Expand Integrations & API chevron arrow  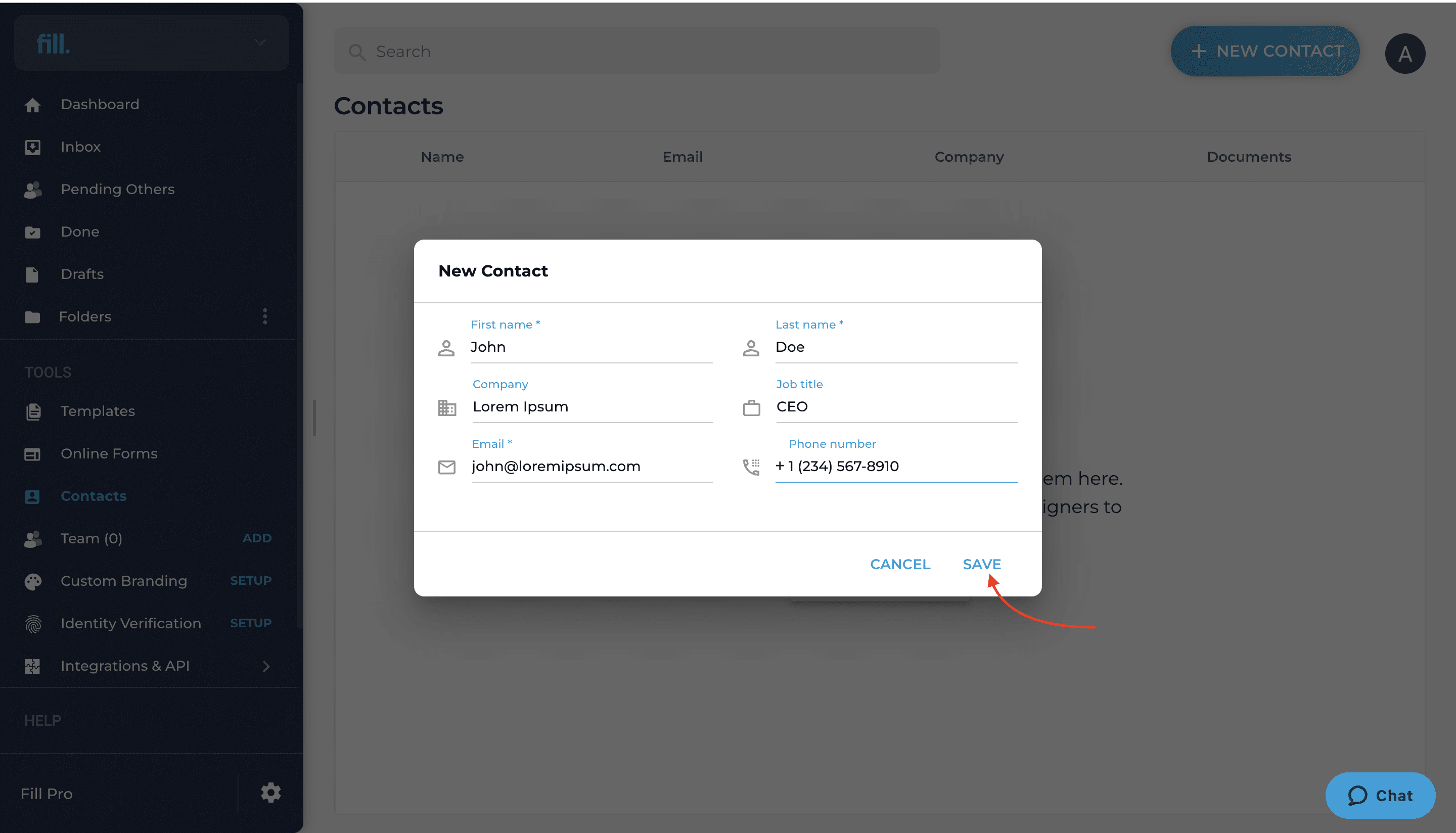pyautogui.click(x=266, y=666)
